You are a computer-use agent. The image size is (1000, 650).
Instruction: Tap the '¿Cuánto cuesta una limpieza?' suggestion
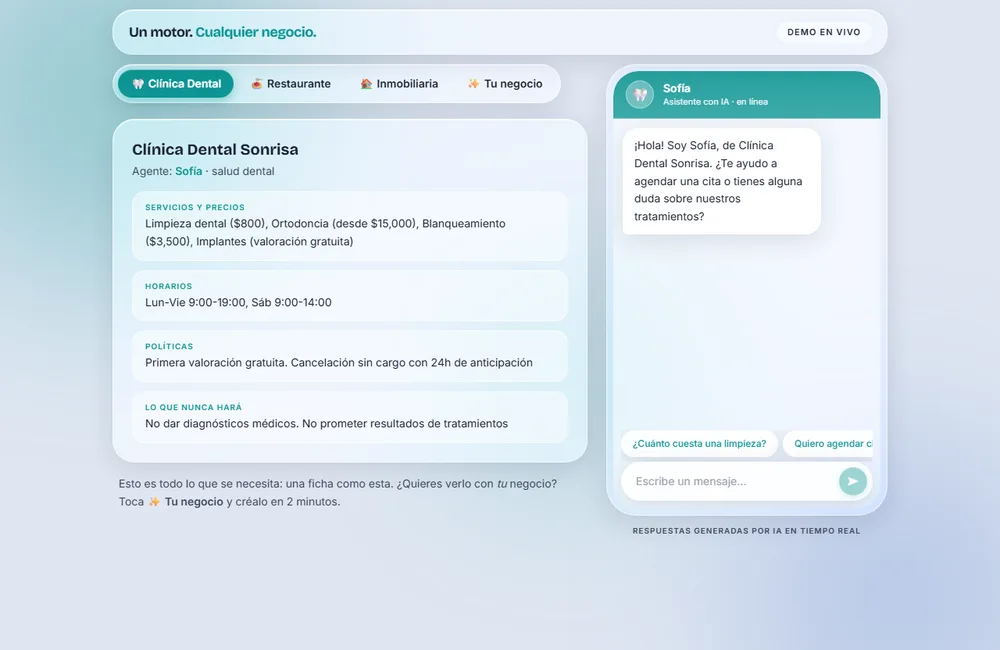tap(699, 443)
